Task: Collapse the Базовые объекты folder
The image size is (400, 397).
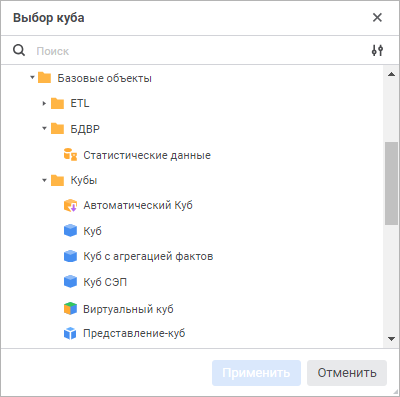Action: 32,78
